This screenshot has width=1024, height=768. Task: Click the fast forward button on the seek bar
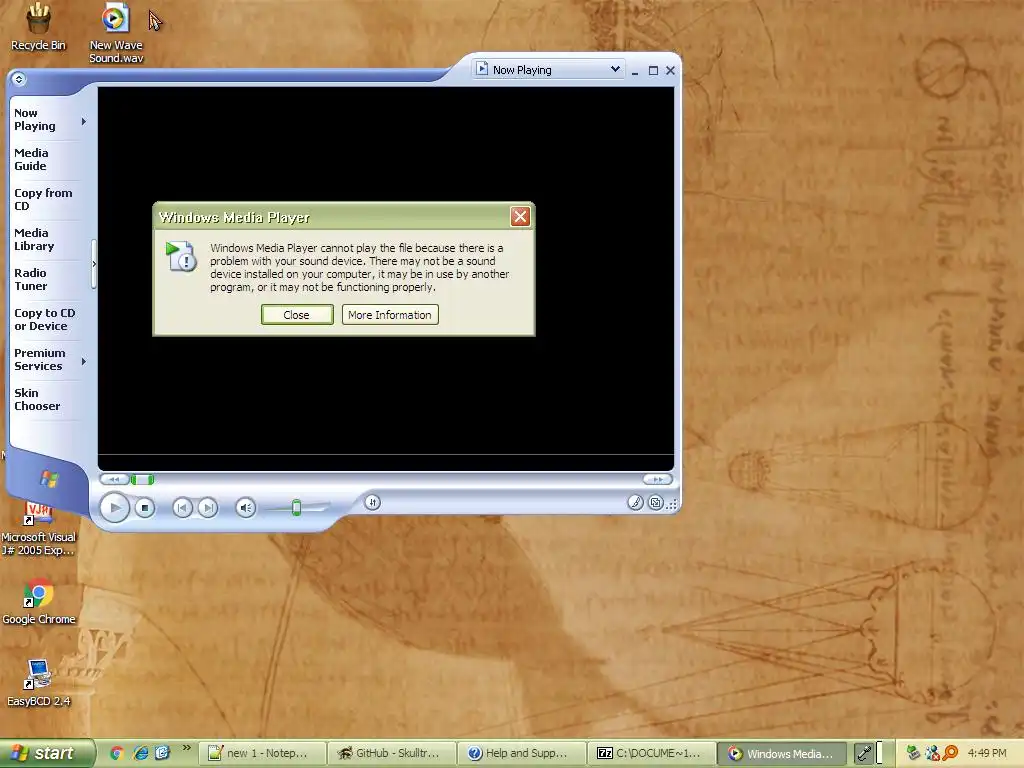[x=658, y=479]
